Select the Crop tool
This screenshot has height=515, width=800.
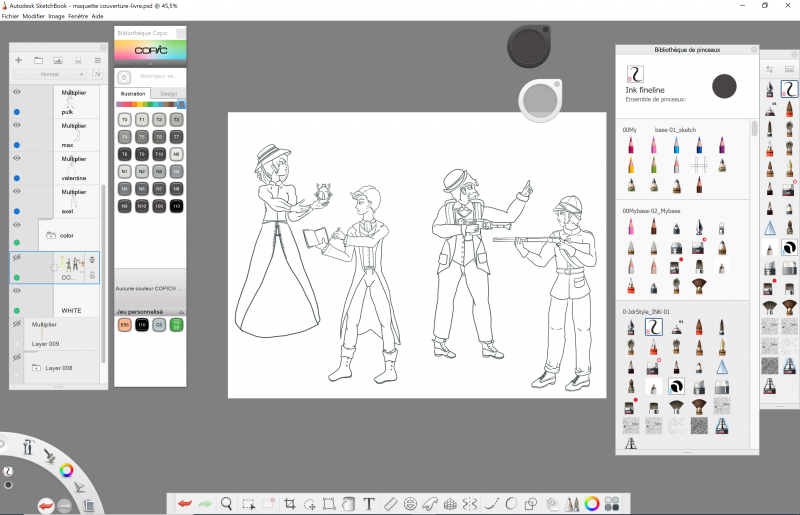pos(290,504)
